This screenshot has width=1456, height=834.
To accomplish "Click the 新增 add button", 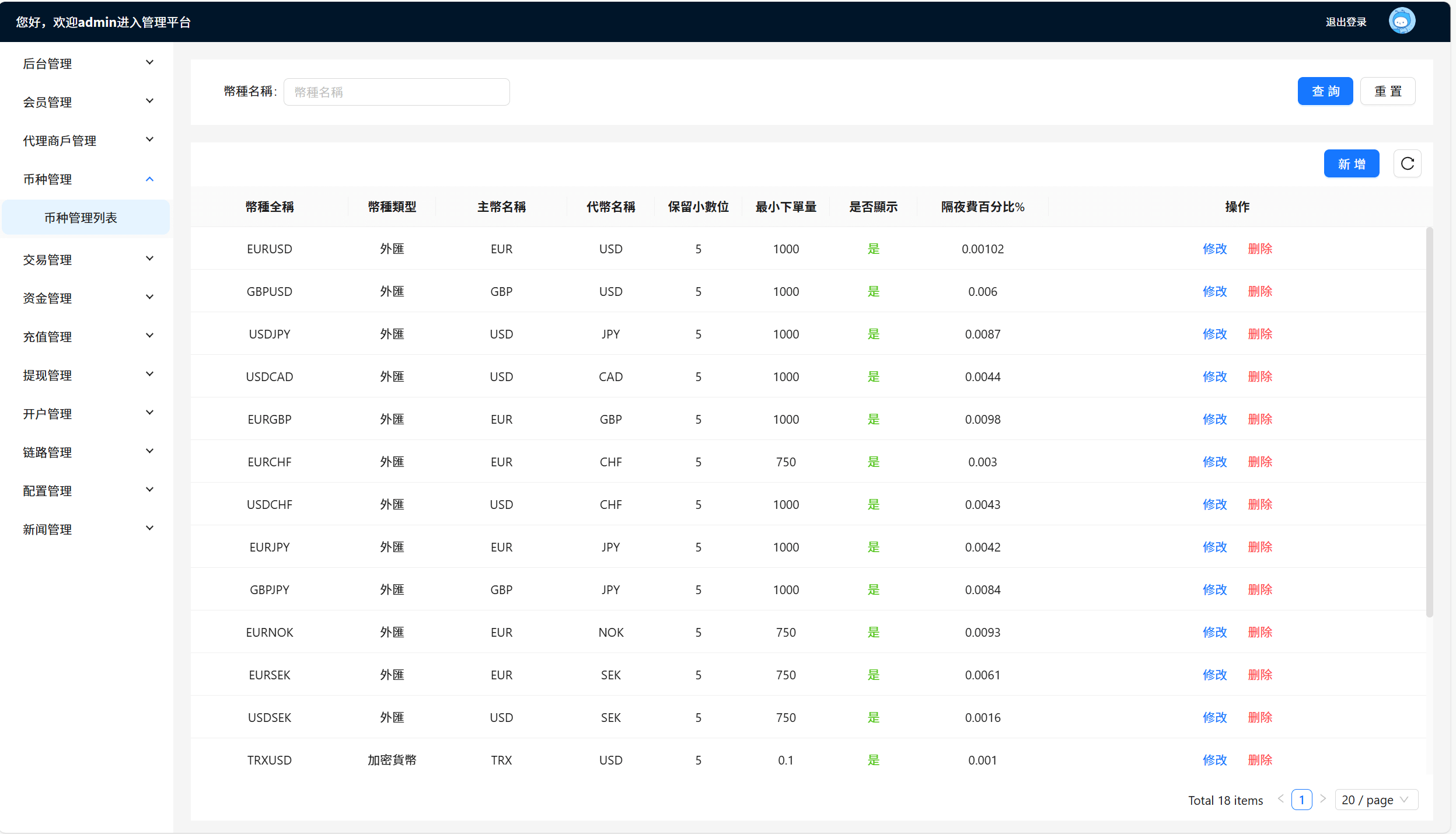I will 1351,164.
